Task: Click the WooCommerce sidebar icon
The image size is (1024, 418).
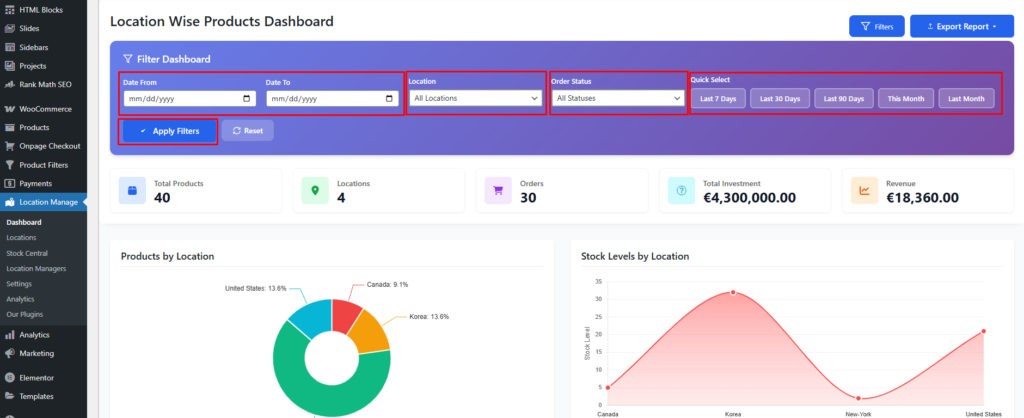Action: [9, 108]
